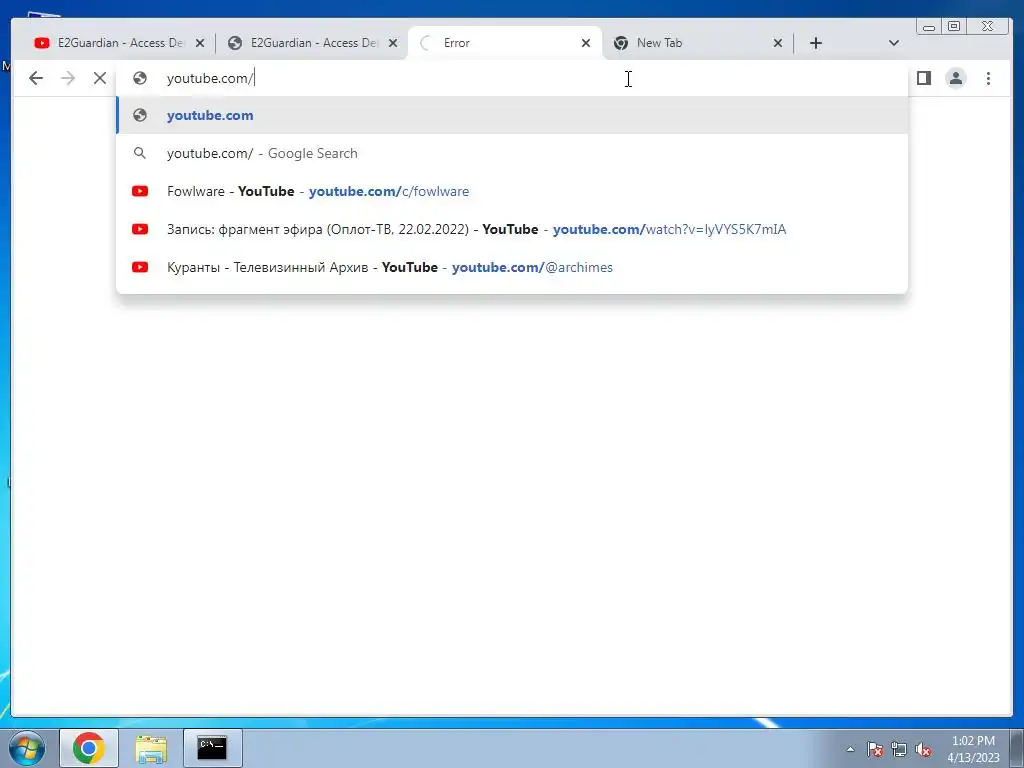
Task: Click Chrome icon in taskbar
Action: 89,748
